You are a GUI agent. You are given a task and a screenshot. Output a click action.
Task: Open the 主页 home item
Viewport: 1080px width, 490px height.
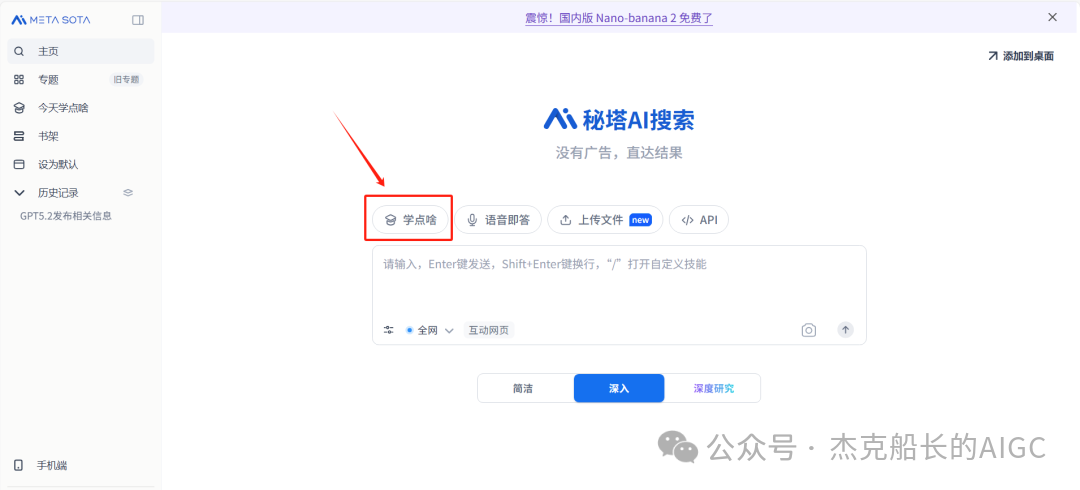coord(81,51)
